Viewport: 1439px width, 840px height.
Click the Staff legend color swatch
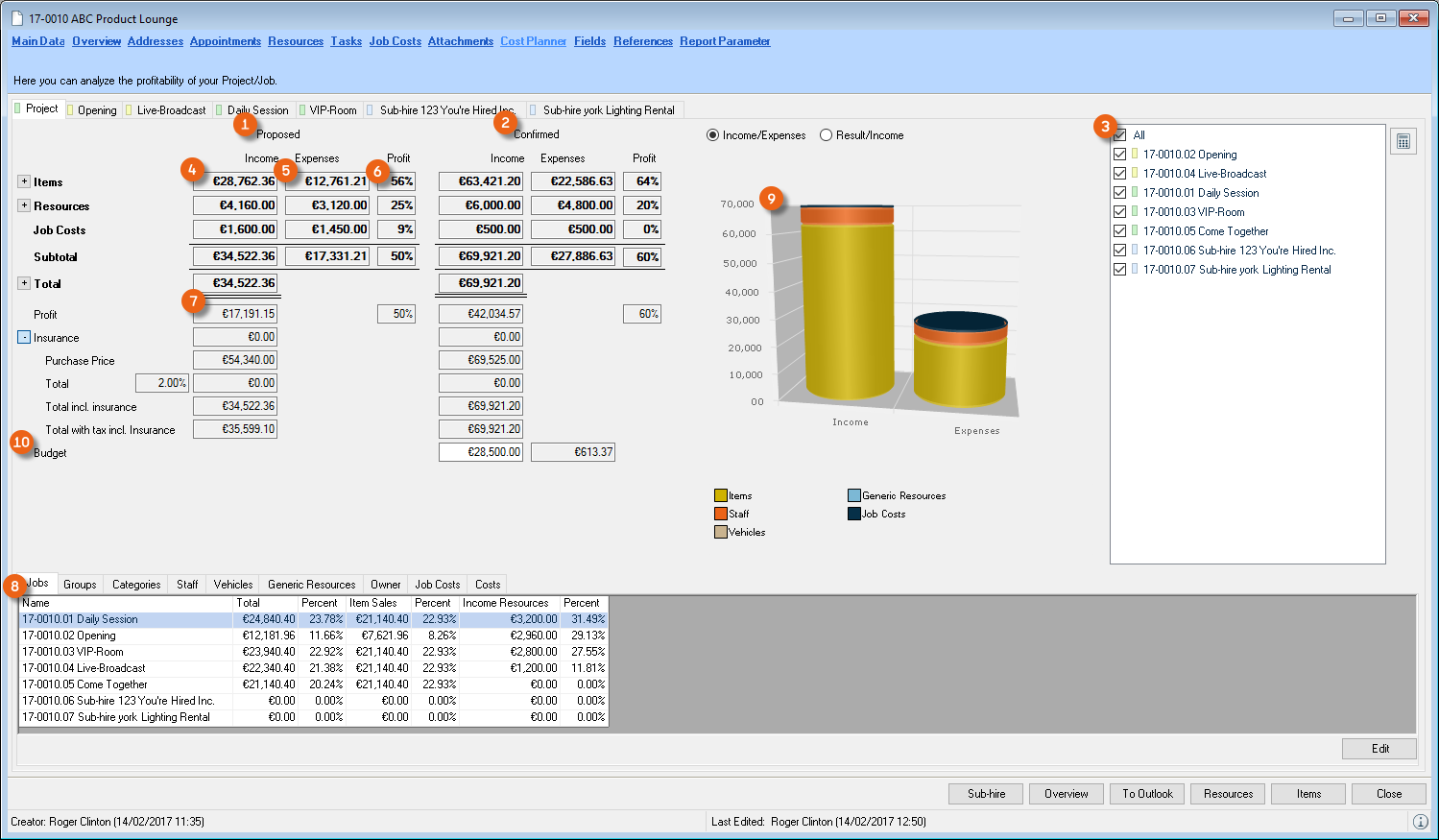click(721, 514)
